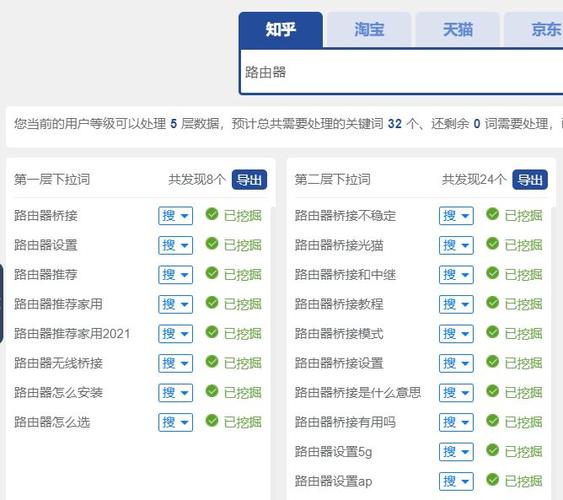The height and width of the screenshot is (500, 563).
Task: Click the green check icon beside 路由器桥接教程
Action: (493, 302)
